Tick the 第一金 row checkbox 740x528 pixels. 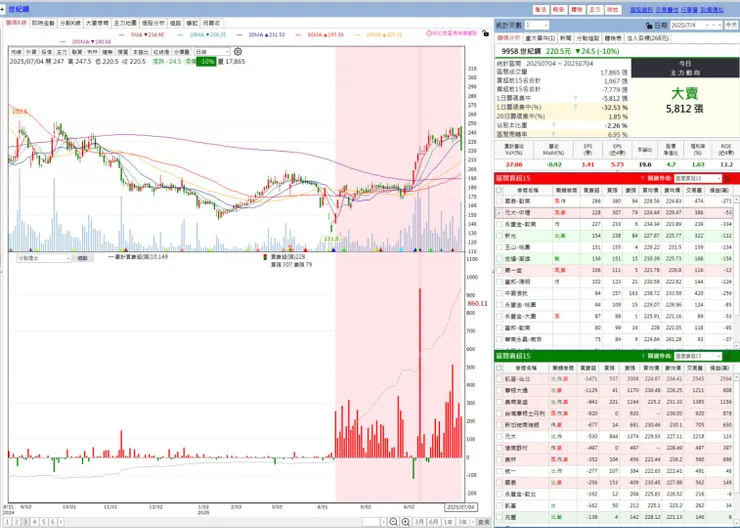click(499, 270)
